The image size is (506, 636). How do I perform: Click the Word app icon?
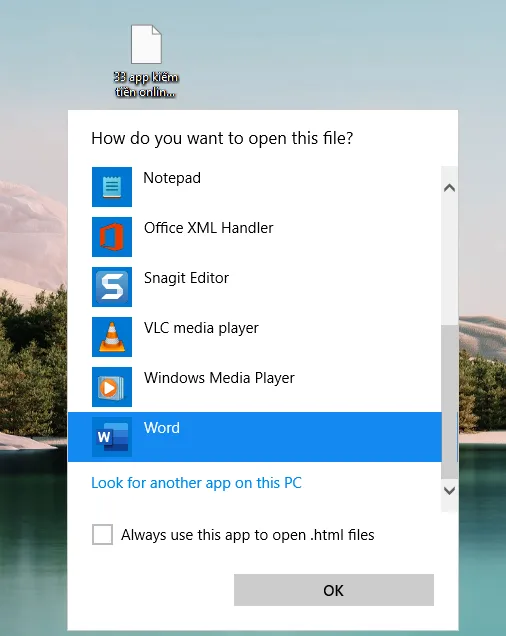point(112,437)
